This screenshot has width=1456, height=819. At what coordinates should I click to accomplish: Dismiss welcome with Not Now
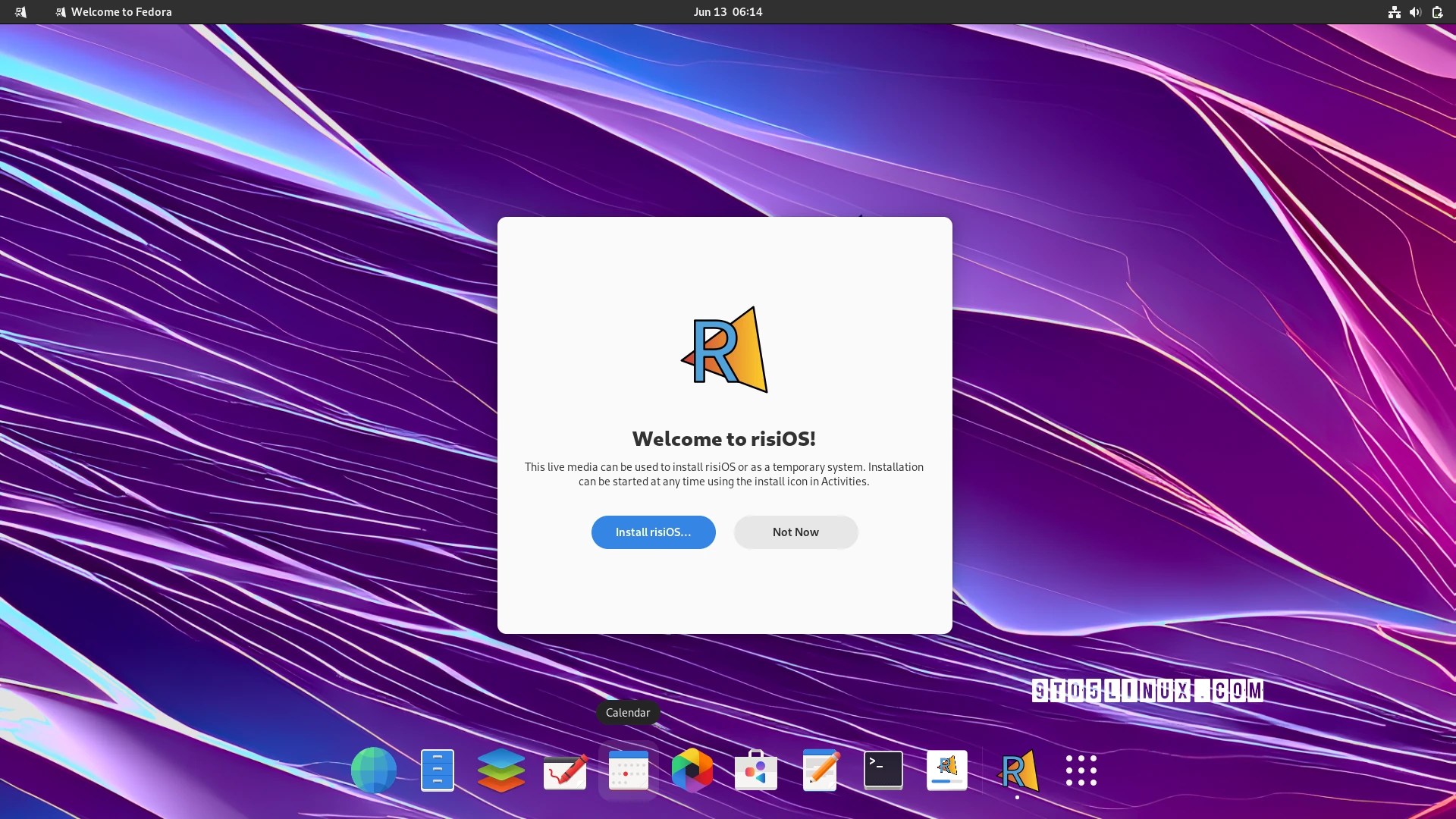click(795, 532)
